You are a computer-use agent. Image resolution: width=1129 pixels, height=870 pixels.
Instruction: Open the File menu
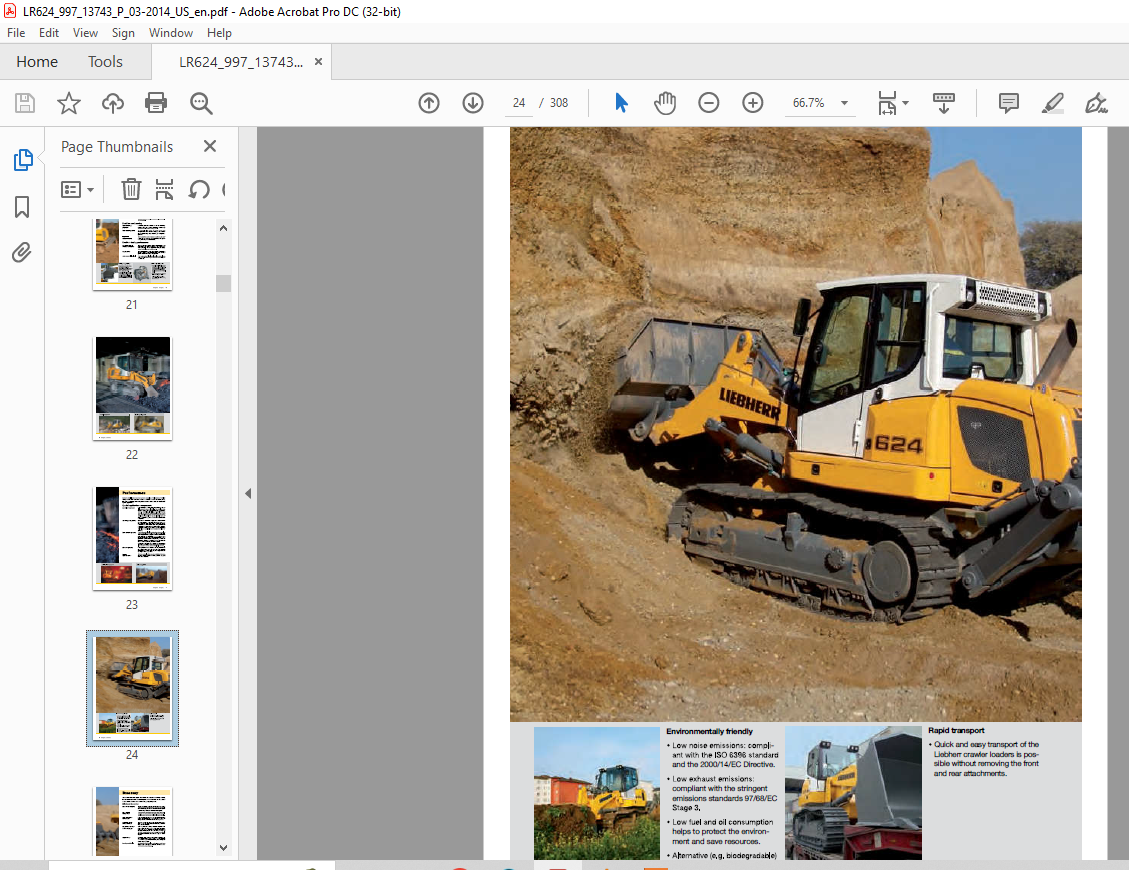[16, 33]
